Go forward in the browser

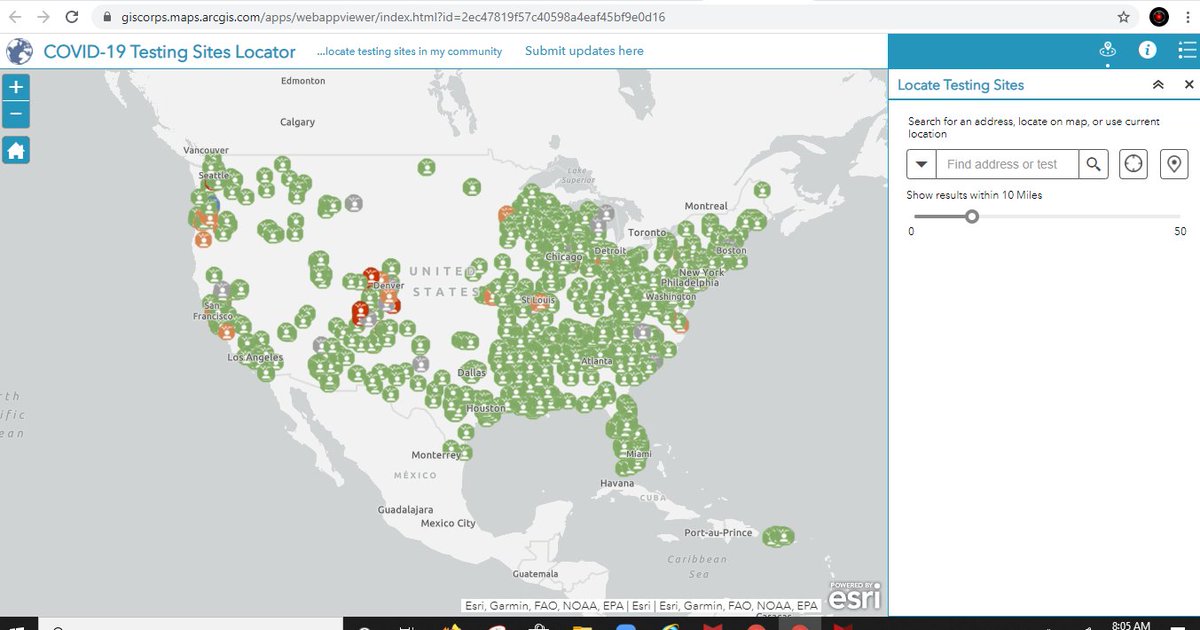(43, 17)
